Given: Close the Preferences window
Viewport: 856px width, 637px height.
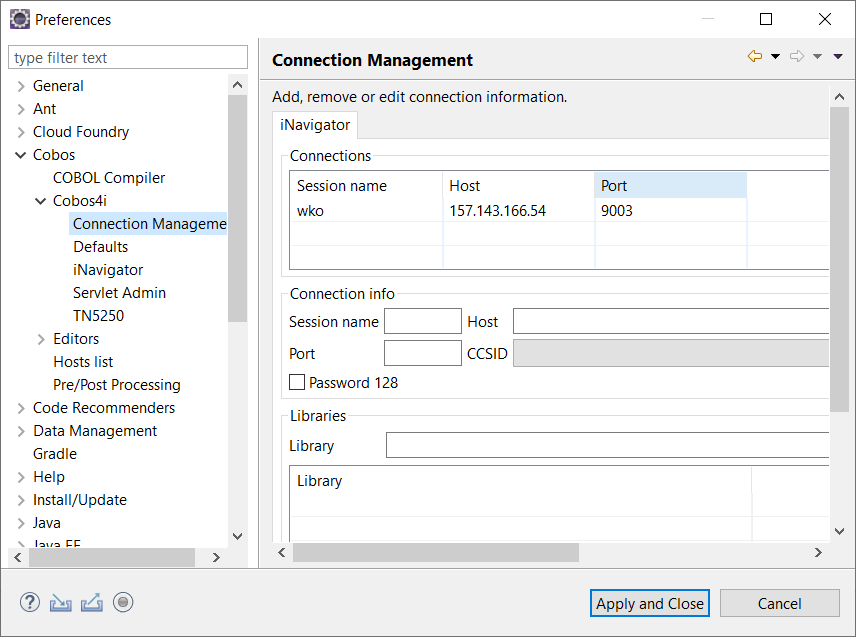Looking at the screenshot, I should click(825, 19).
